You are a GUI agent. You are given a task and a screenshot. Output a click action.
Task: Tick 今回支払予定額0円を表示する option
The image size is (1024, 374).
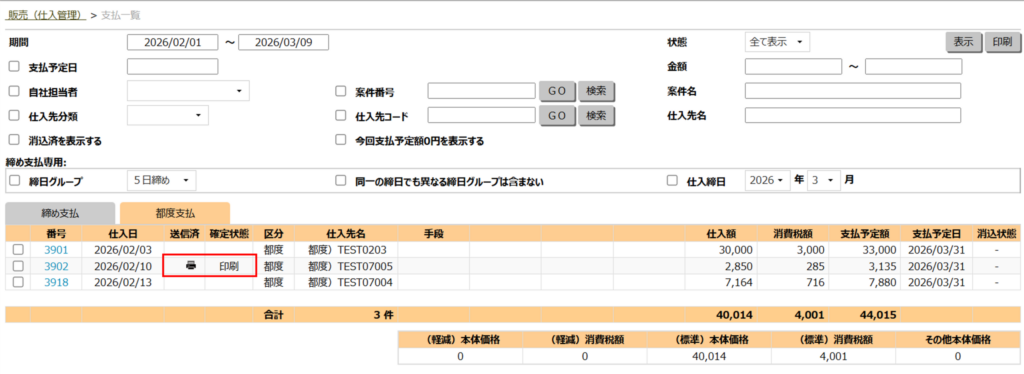click(x=340, y=140)
